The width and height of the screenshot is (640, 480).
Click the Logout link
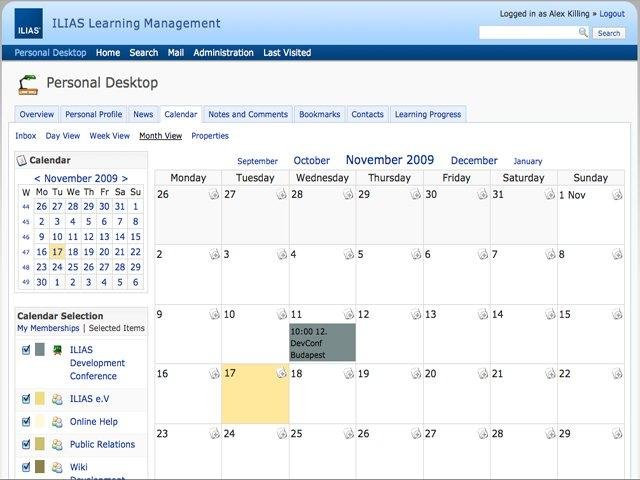pos(612,14)
